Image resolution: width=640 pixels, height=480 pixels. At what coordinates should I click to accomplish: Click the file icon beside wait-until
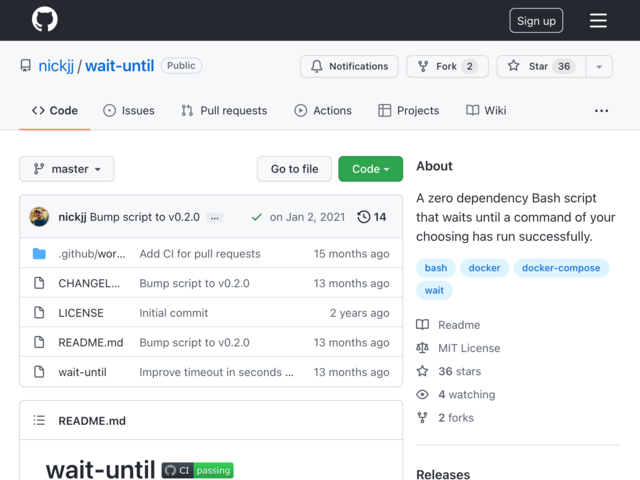[x=39, y=372]
